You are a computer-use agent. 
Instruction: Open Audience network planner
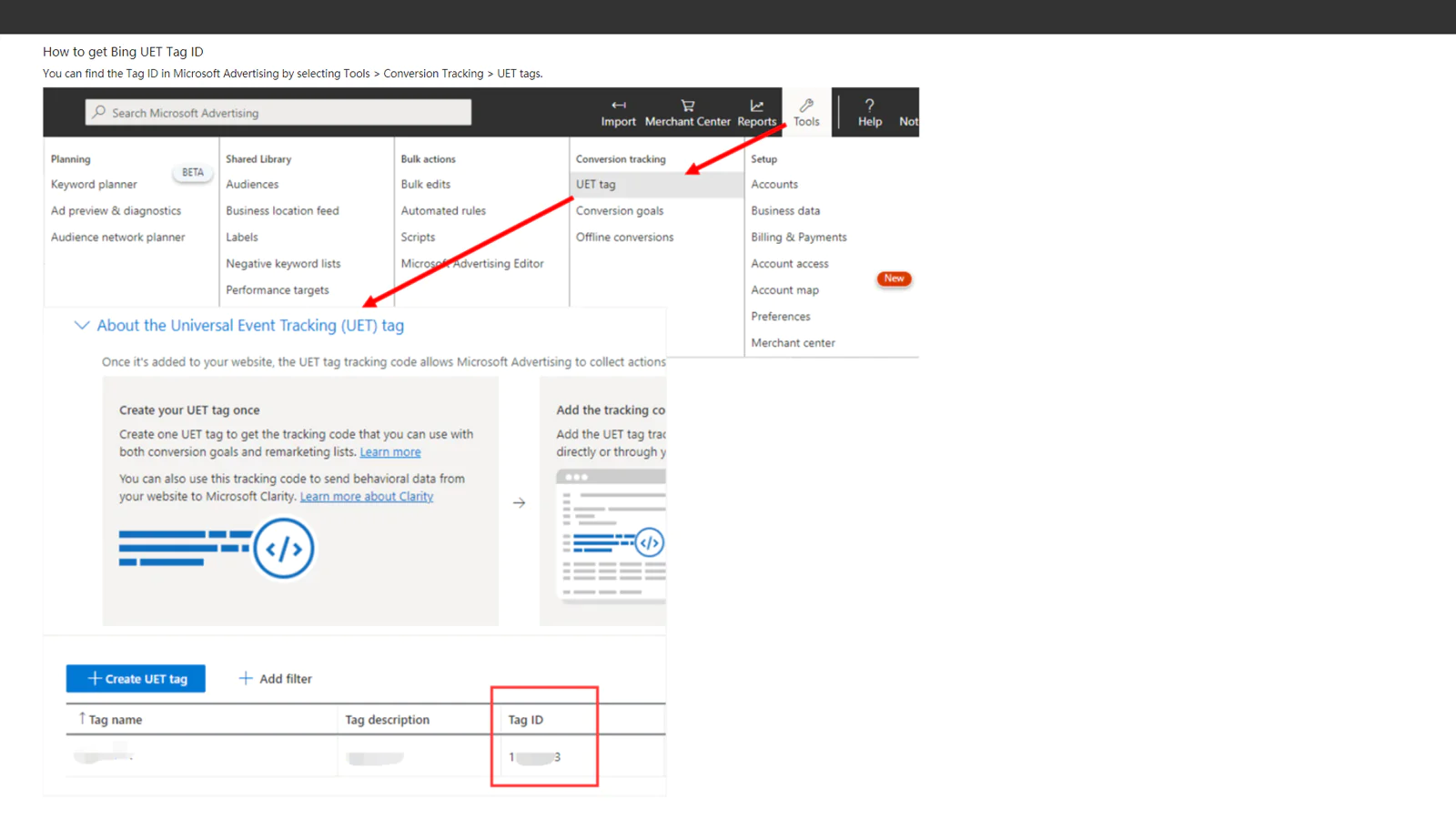tap(117, 237)
